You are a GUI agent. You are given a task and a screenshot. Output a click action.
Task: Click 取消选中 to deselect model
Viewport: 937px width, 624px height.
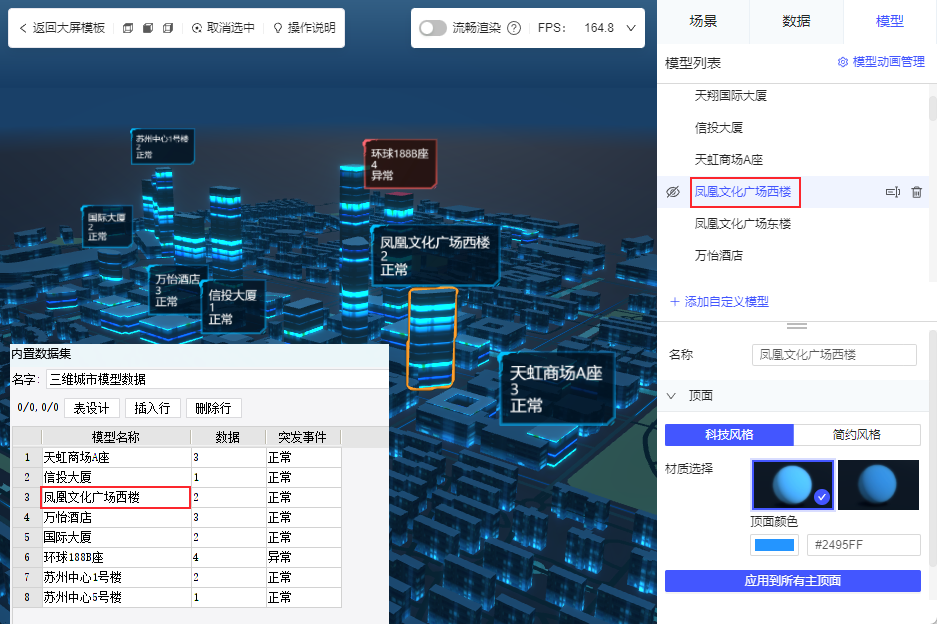(223, 27)
